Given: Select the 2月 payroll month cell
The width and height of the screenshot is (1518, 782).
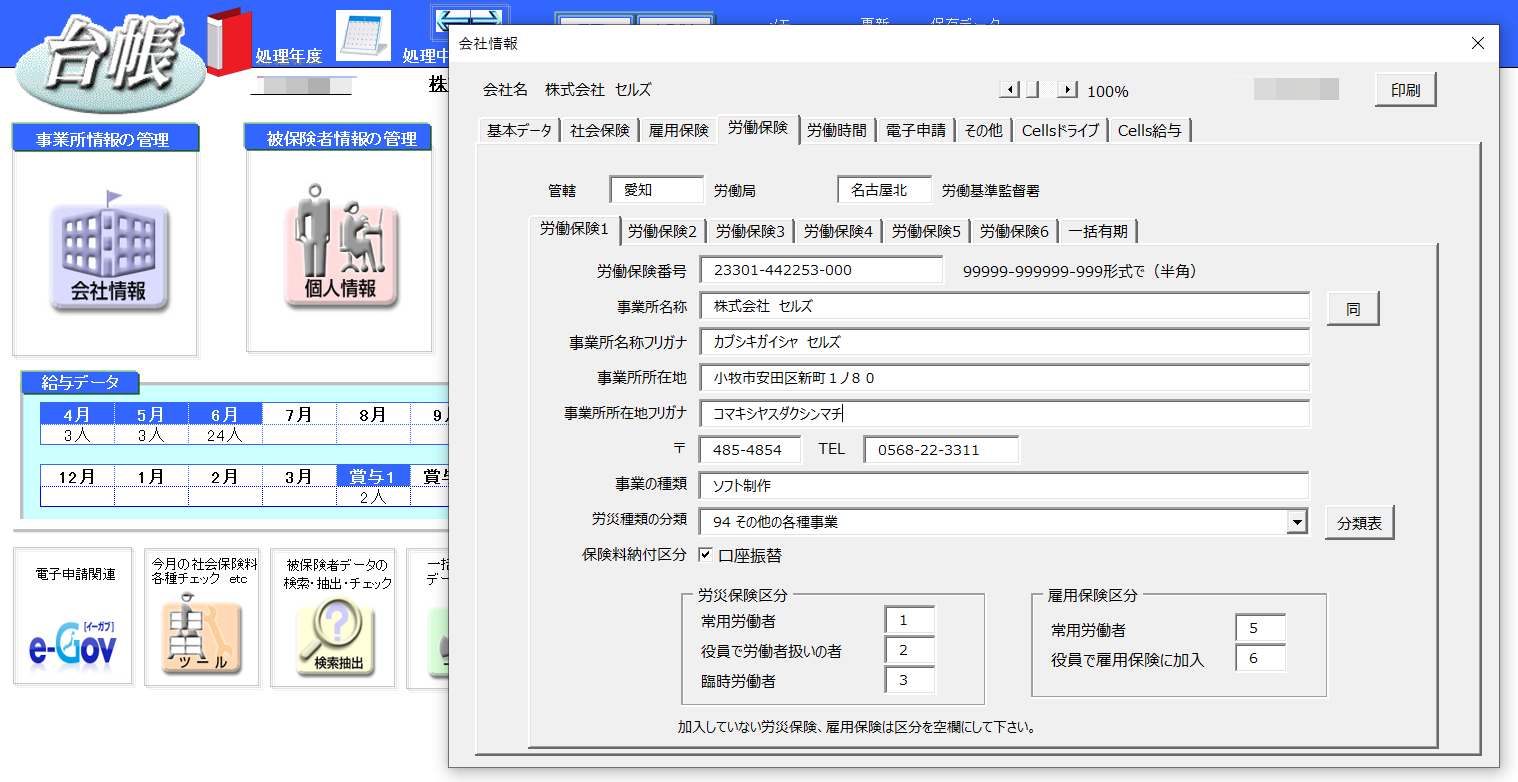Looking at the screenshot, I should pos(225,476).
